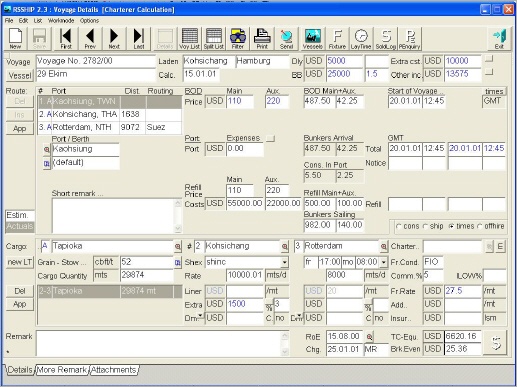Viewport: 517px width, 387px height.
Task: Switch to the More Remark tab
Action: coord(62,370)
